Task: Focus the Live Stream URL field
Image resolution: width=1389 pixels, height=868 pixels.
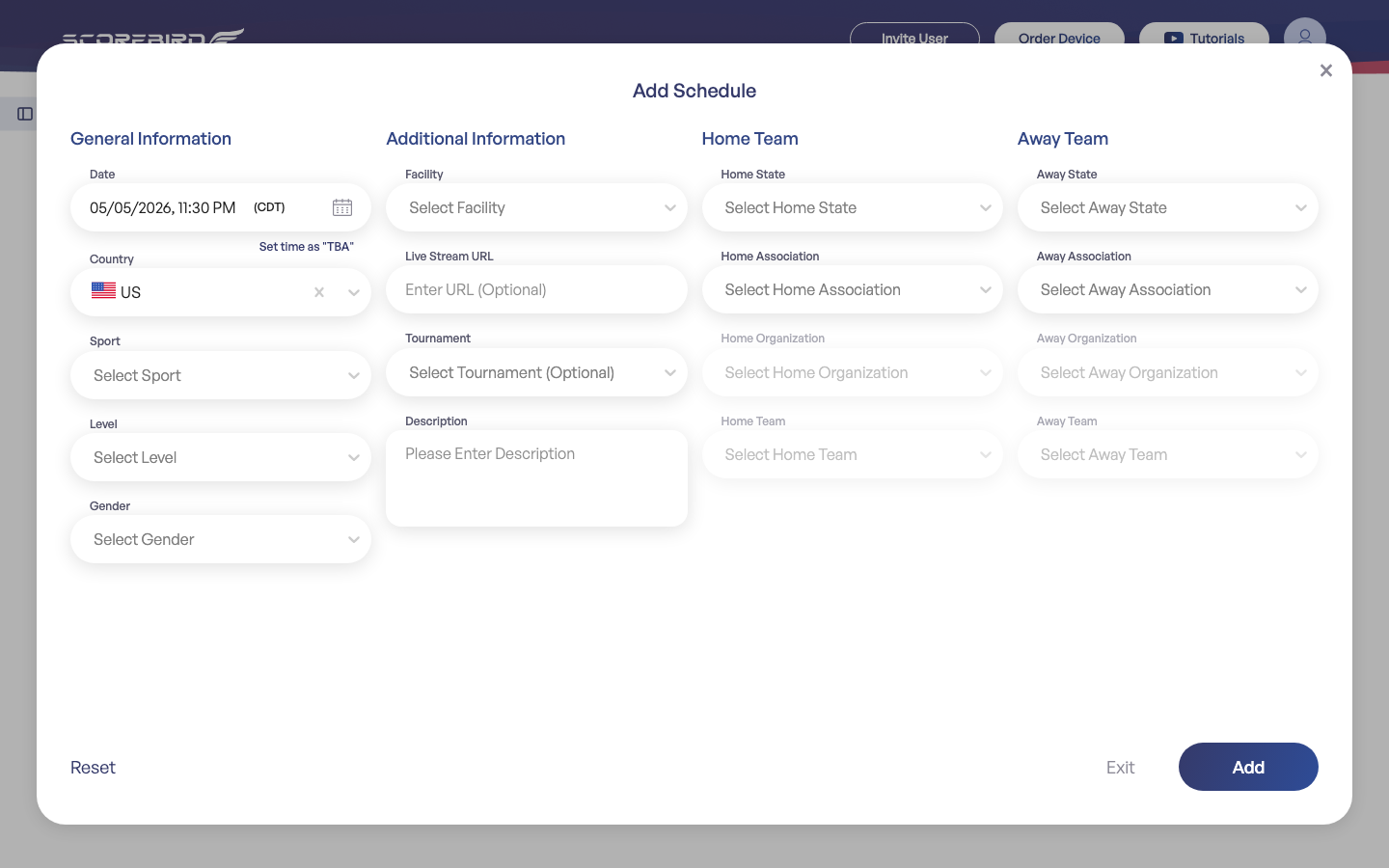Action: (536, 289)
